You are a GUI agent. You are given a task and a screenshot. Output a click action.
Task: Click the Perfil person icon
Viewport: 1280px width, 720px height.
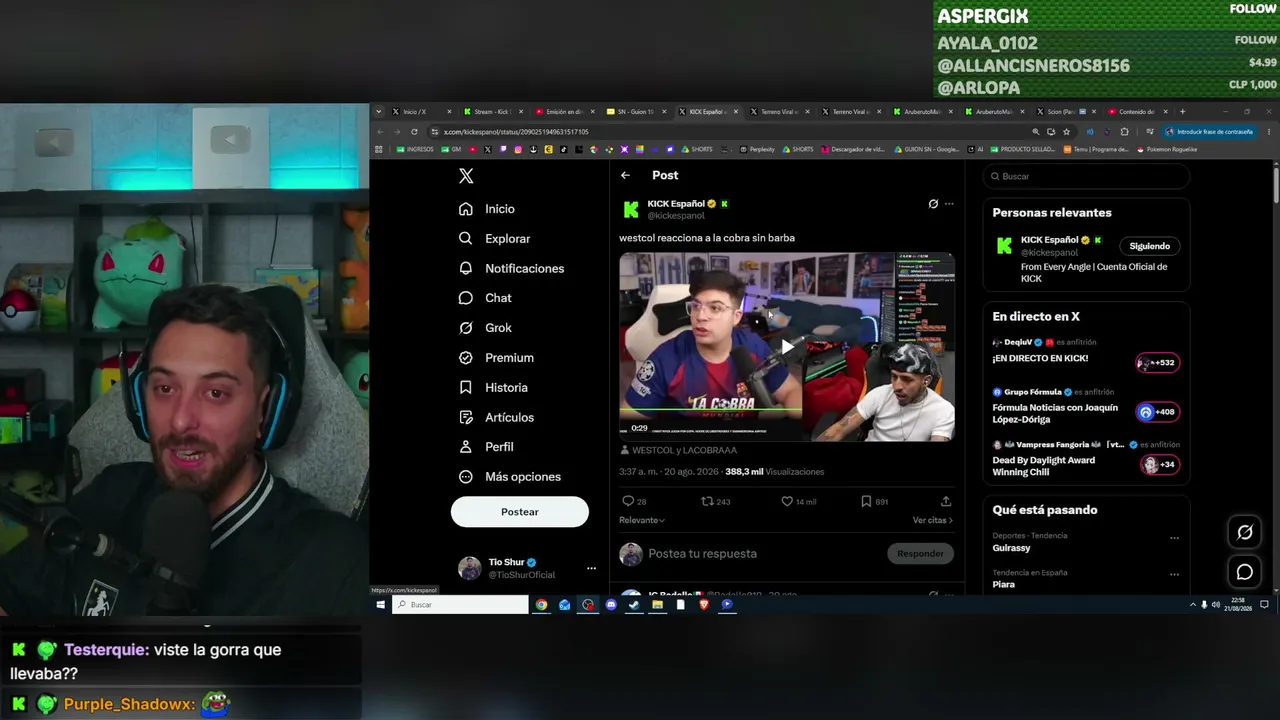(466, 447)
